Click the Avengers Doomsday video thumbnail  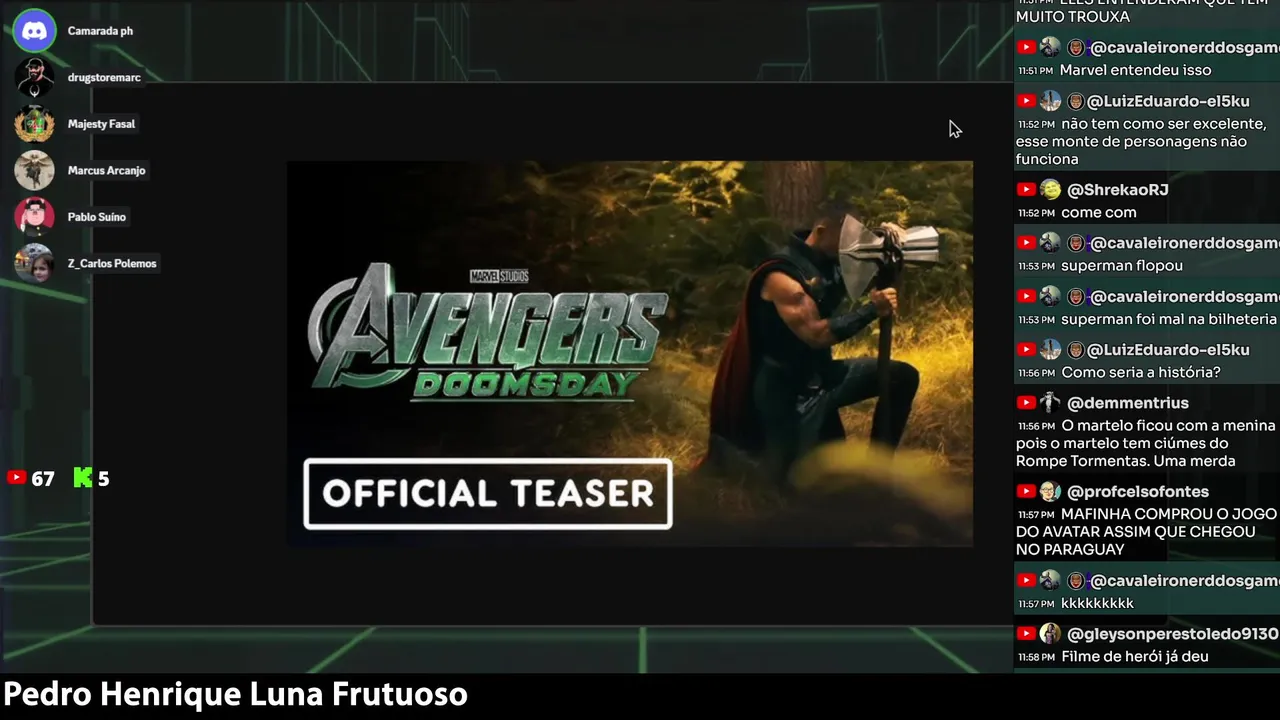pyautogui.click(x=630, y=354)
